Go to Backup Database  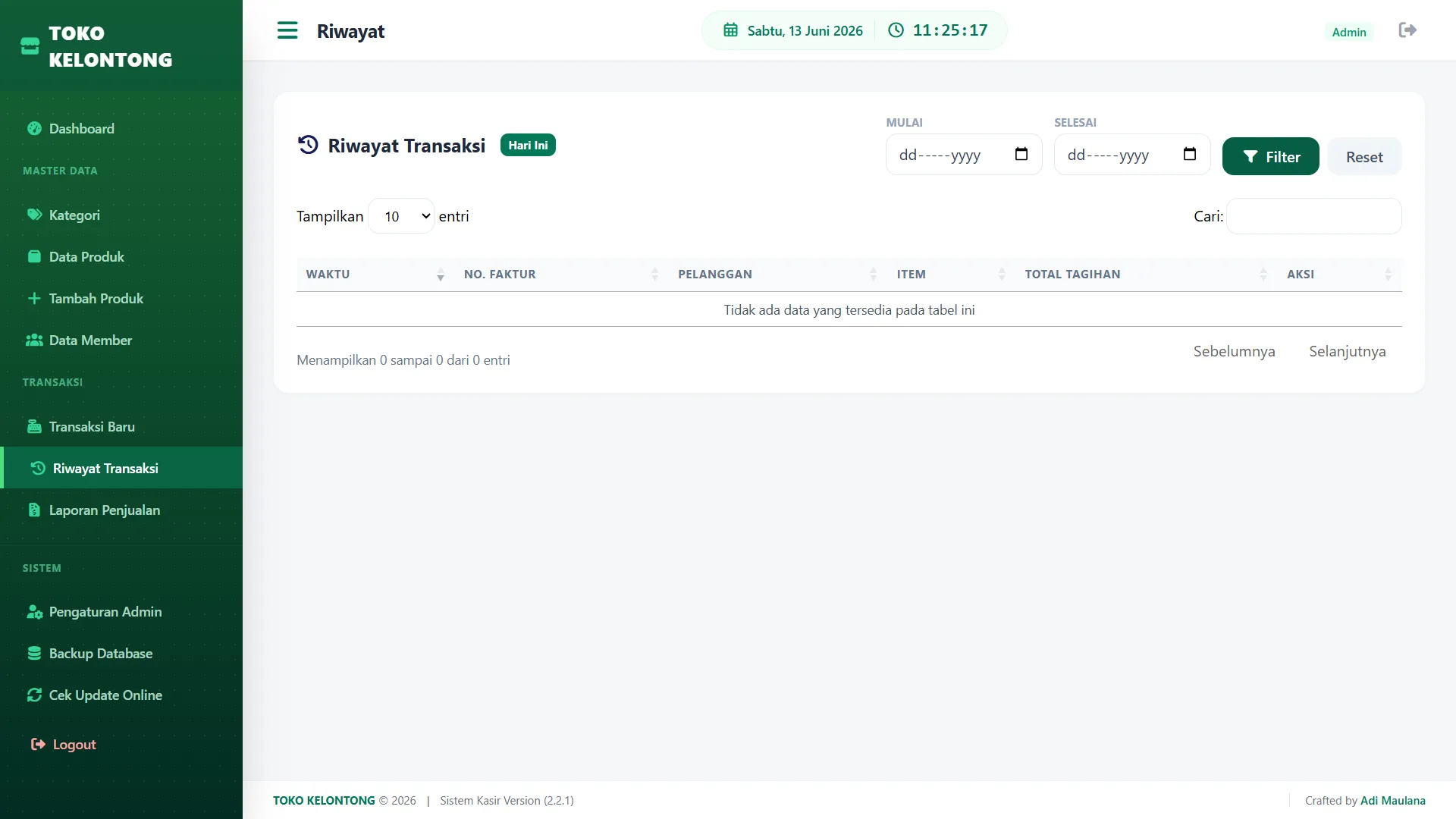click(121, 653)
